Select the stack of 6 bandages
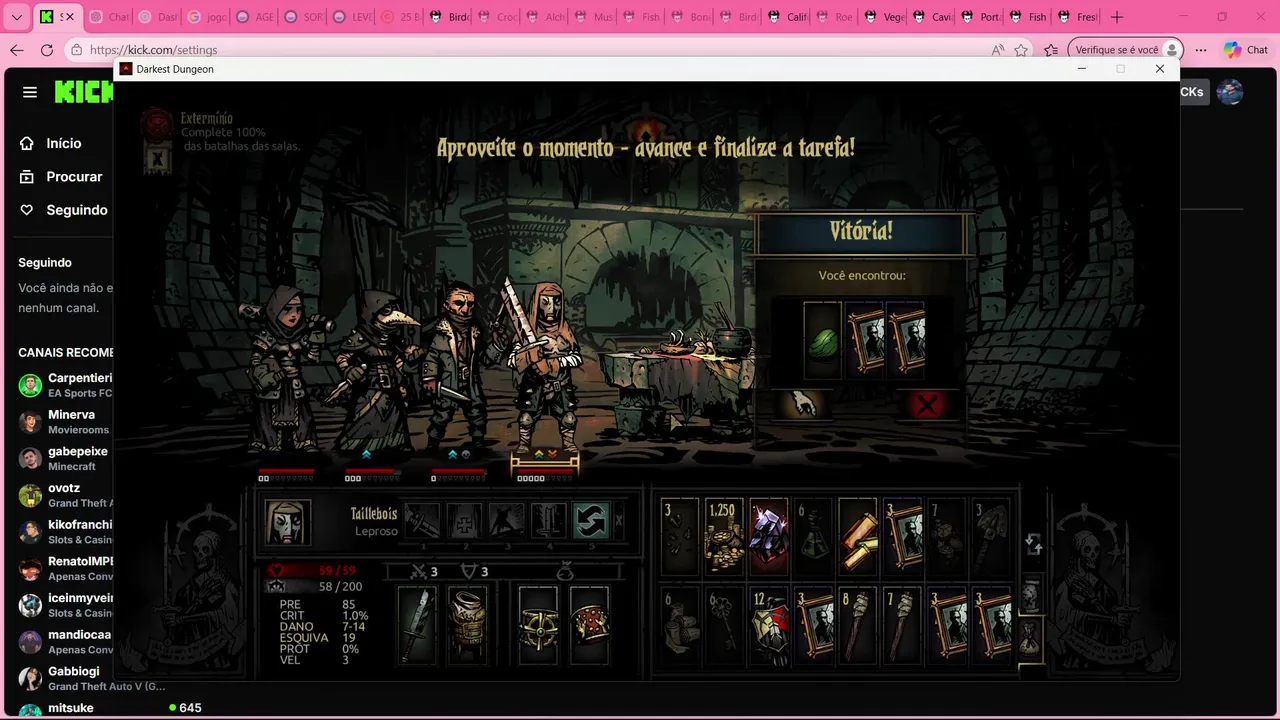1280x720 pixels. pos(680,626)
